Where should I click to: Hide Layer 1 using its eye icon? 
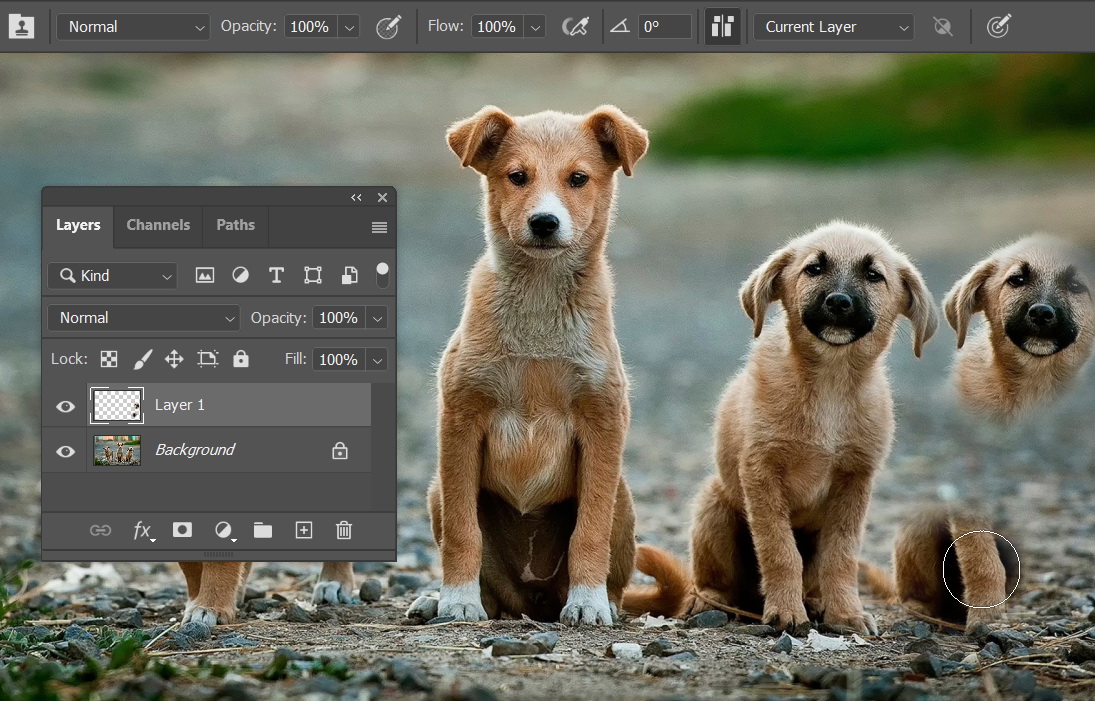pyautogui.click(x=66, y=406)
